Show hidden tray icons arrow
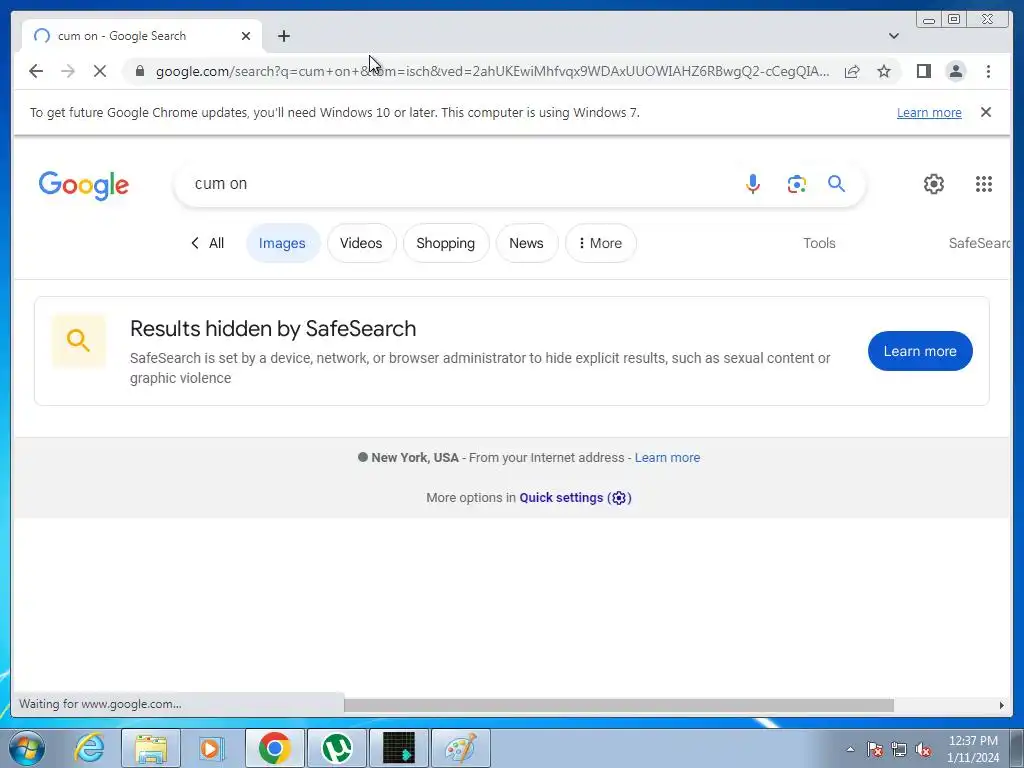This screenshot has width=1024, height=768. coord(850,749)
